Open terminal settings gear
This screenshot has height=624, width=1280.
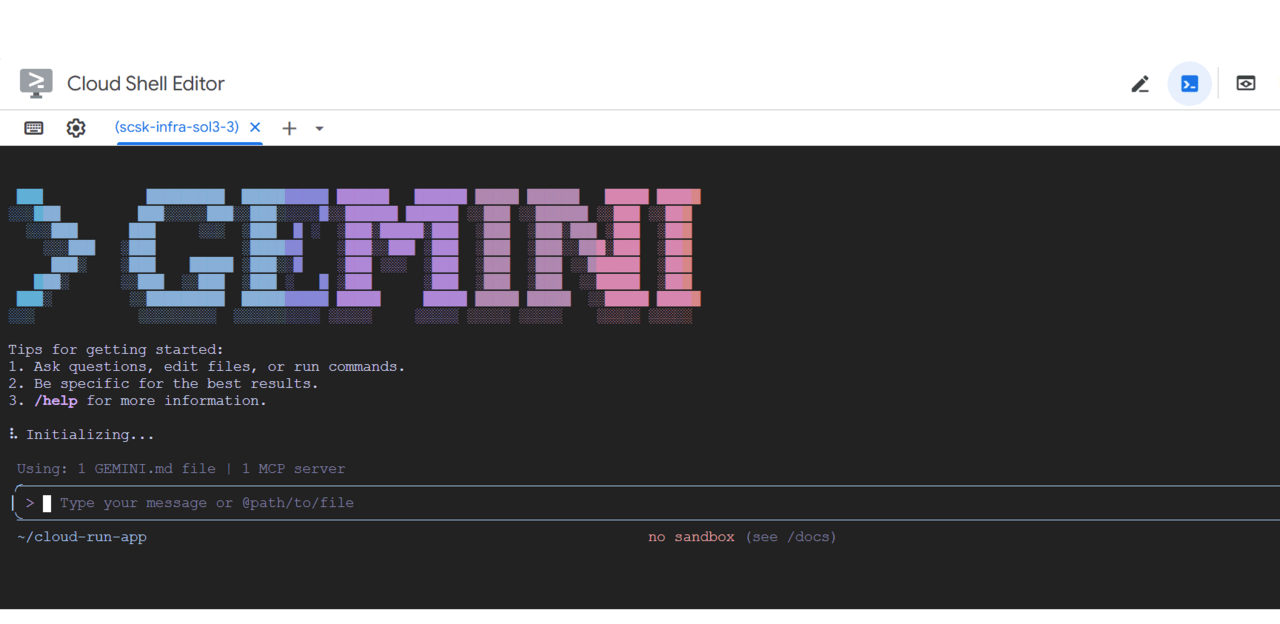pyautogui.click(x=76, y=128)
